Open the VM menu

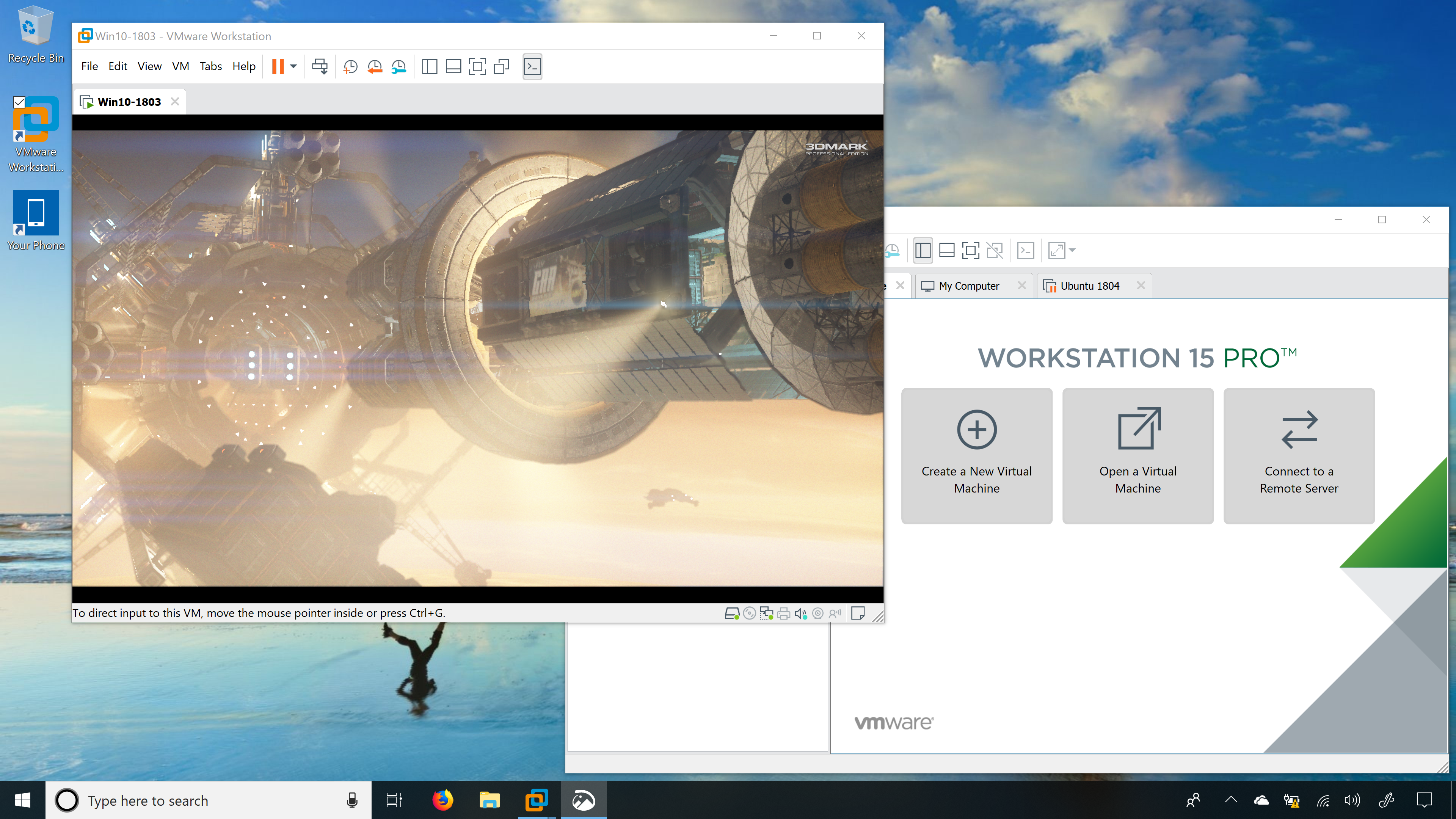[x=180, y=66]
